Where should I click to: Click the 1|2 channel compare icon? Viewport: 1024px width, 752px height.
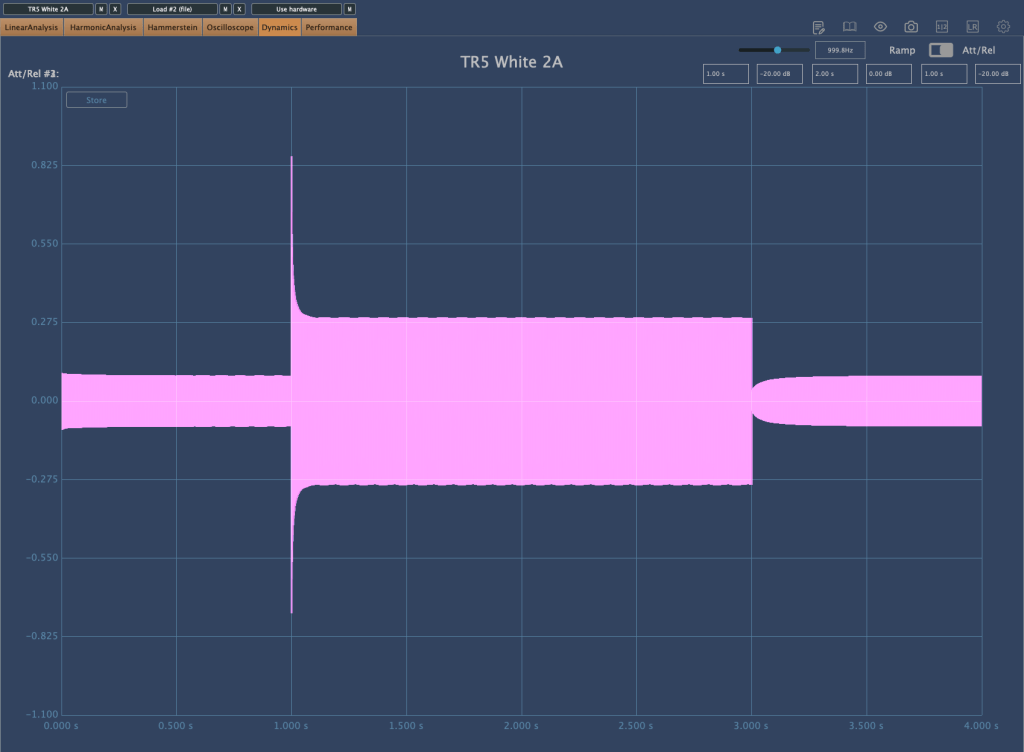pyautogui.click(x=941, y=27)
